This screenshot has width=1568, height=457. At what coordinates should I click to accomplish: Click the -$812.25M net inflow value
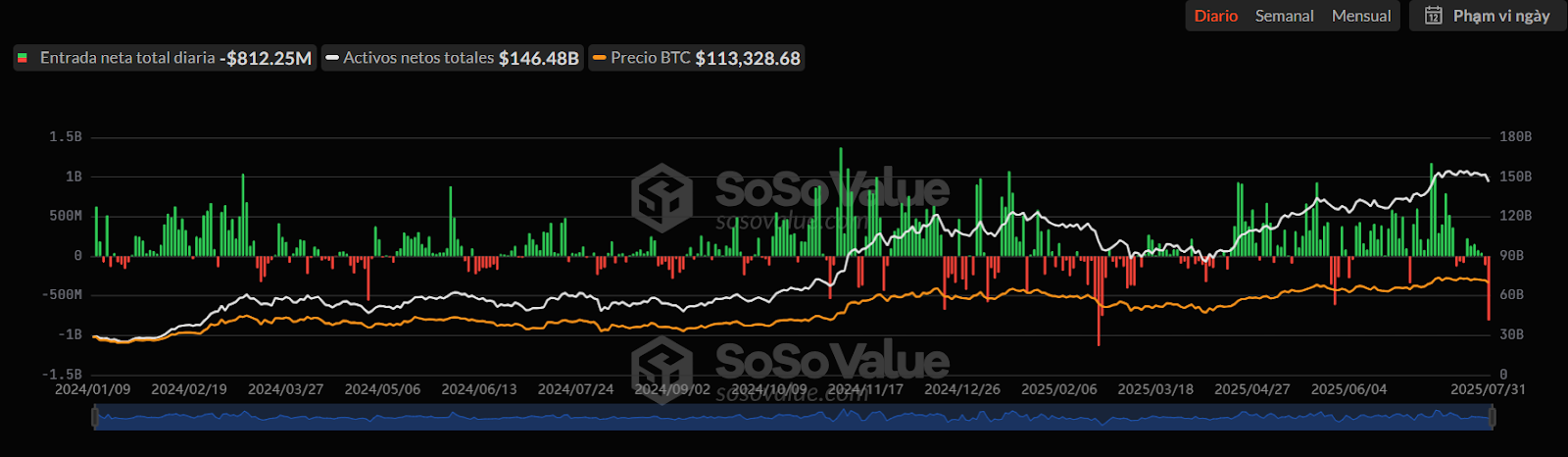(266, 58)
